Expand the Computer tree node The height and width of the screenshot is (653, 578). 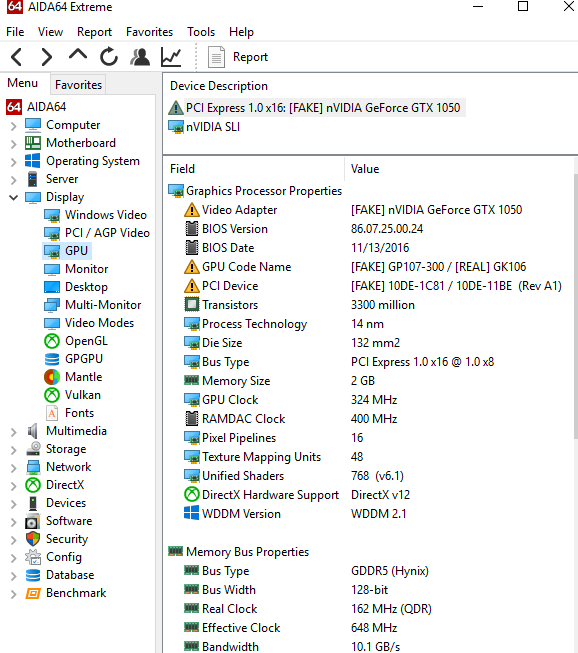point(13,125)
